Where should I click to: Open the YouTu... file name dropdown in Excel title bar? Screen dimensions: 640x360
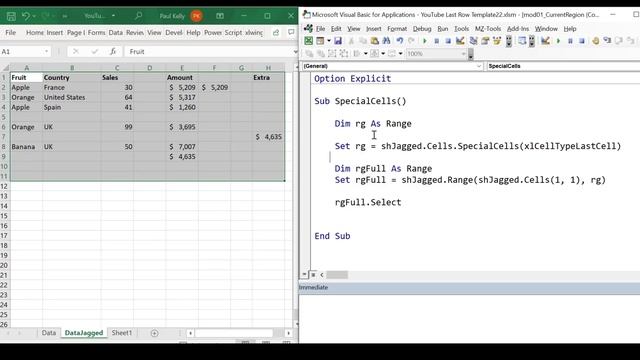click(113, 16)
